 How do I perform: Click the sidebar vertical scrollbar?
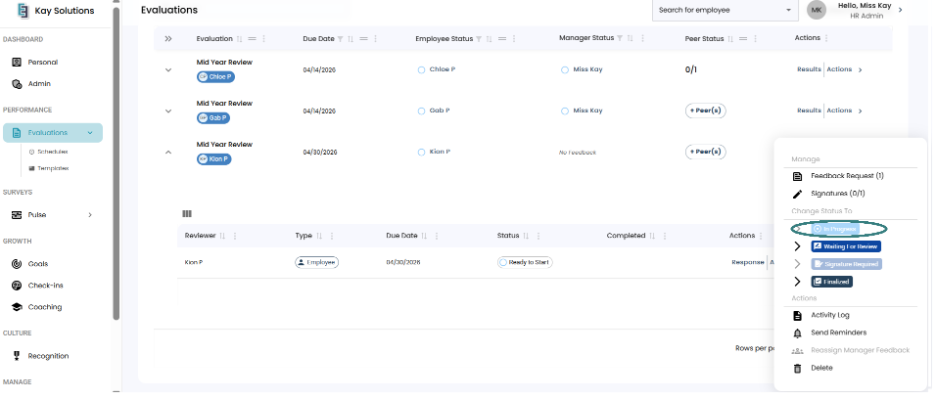pos(116,164)
